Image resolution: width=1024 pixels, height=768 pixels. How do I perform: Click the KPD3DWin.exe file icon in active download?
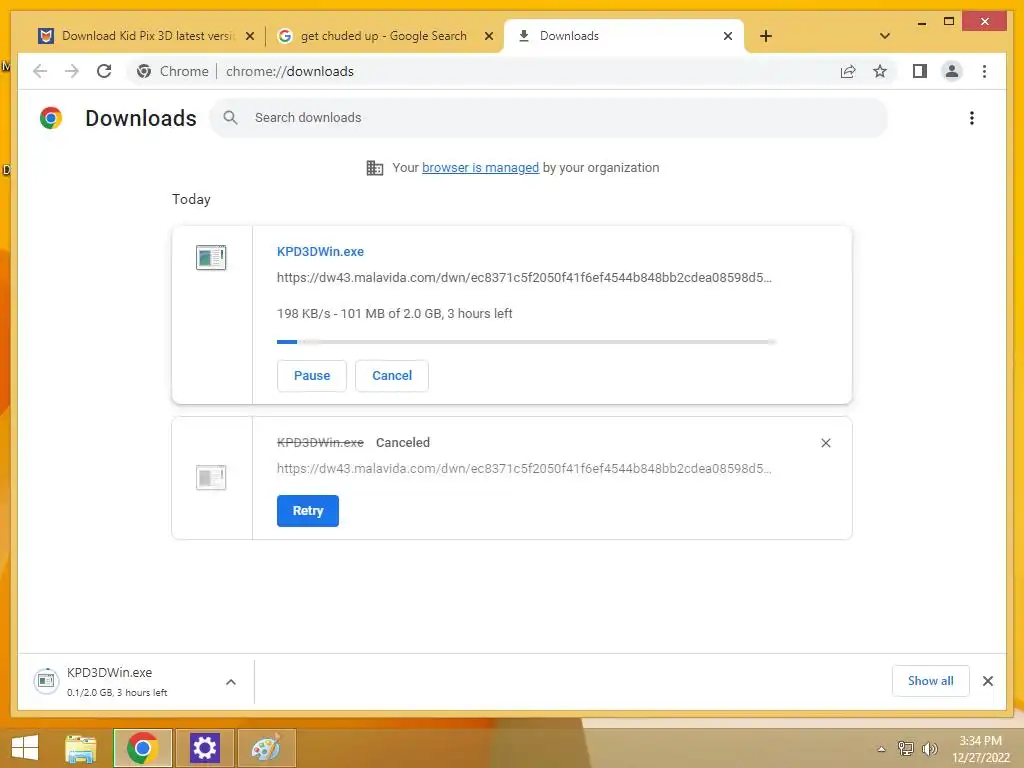click(x=211, y=257)
